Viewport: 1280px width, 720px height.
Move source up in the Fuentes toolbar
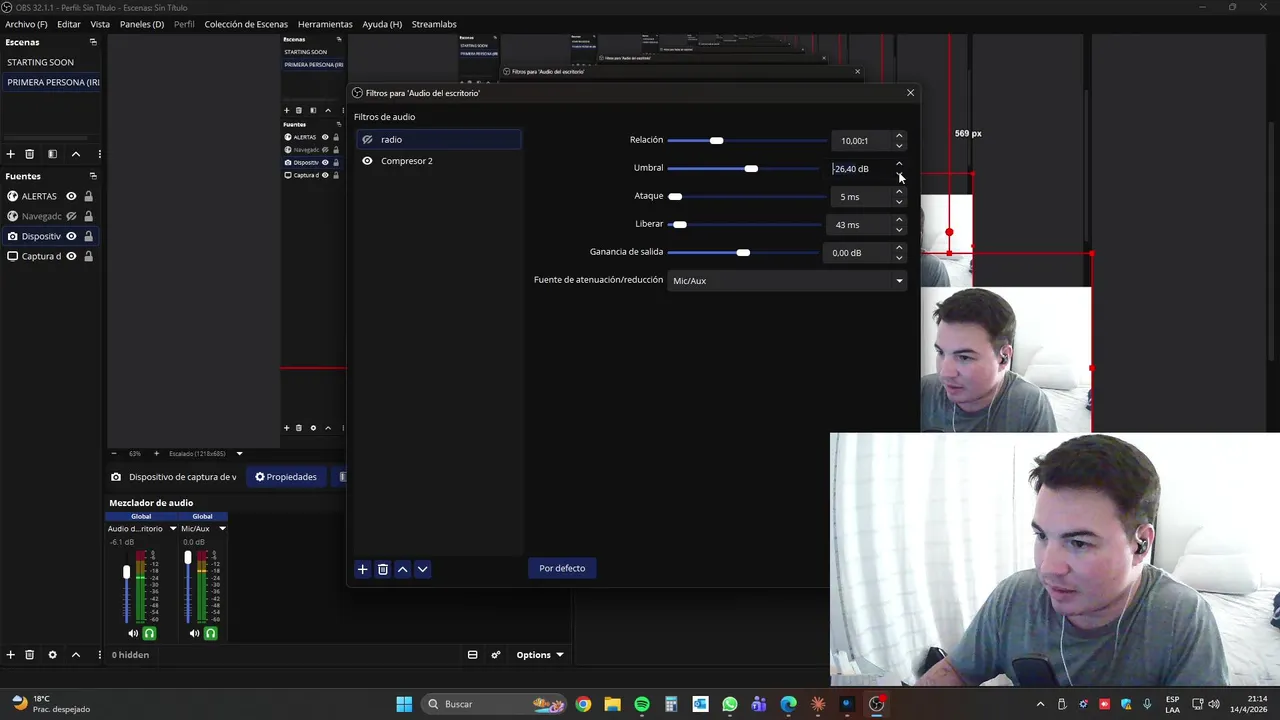tap(75, 655)
